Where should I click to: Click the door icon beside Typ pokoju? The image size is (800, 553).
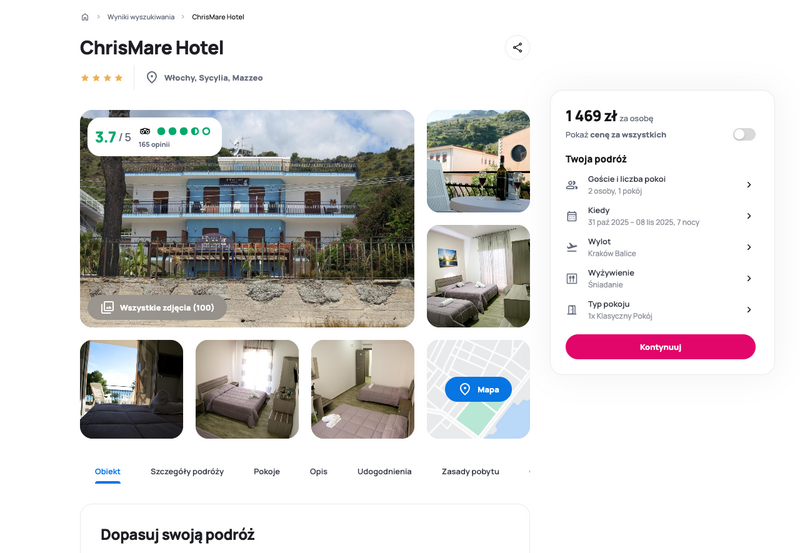[572, 310]
